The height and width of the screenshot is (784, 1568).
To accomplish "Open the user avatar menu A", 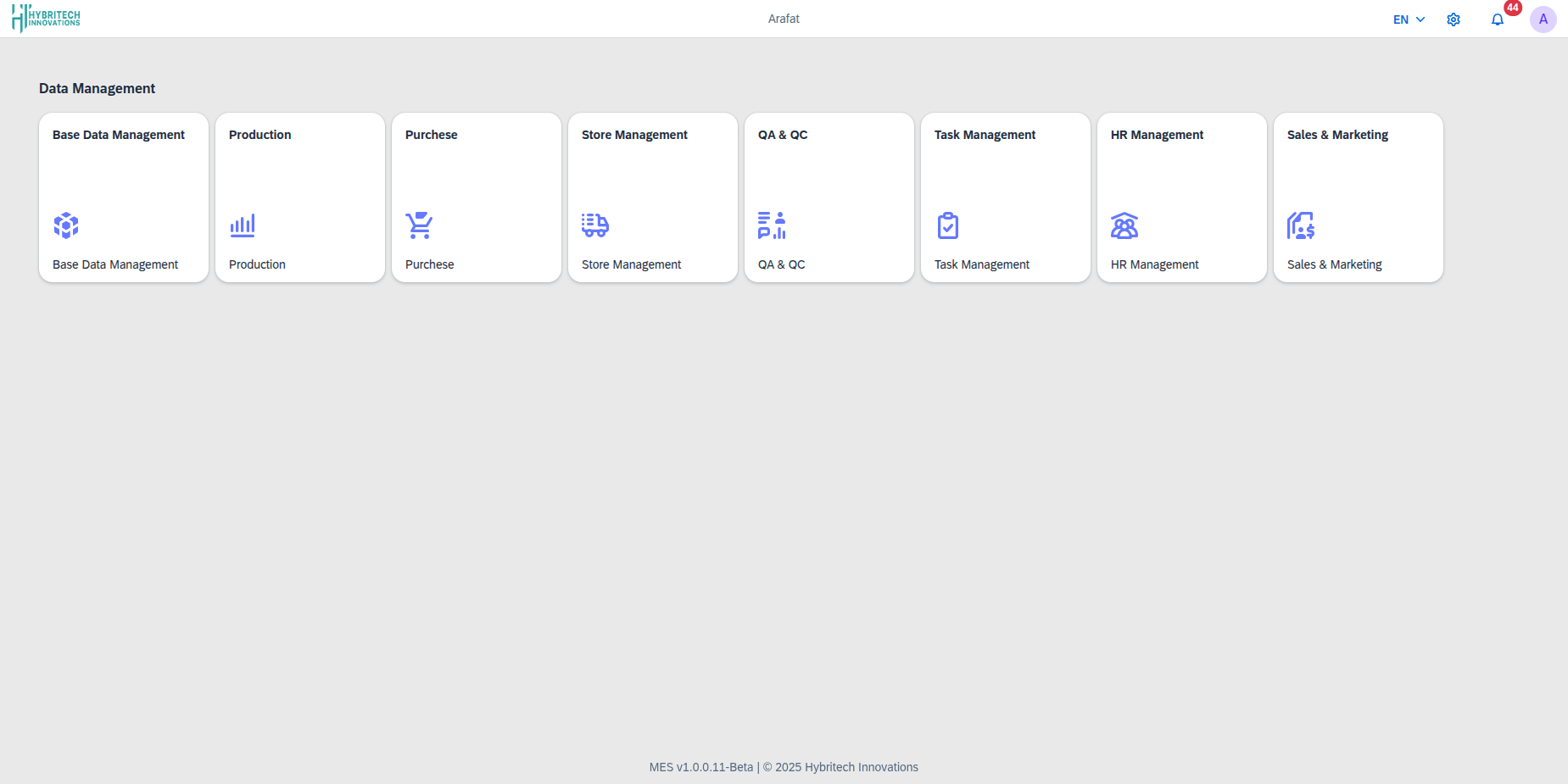I will click(1543, 19).
